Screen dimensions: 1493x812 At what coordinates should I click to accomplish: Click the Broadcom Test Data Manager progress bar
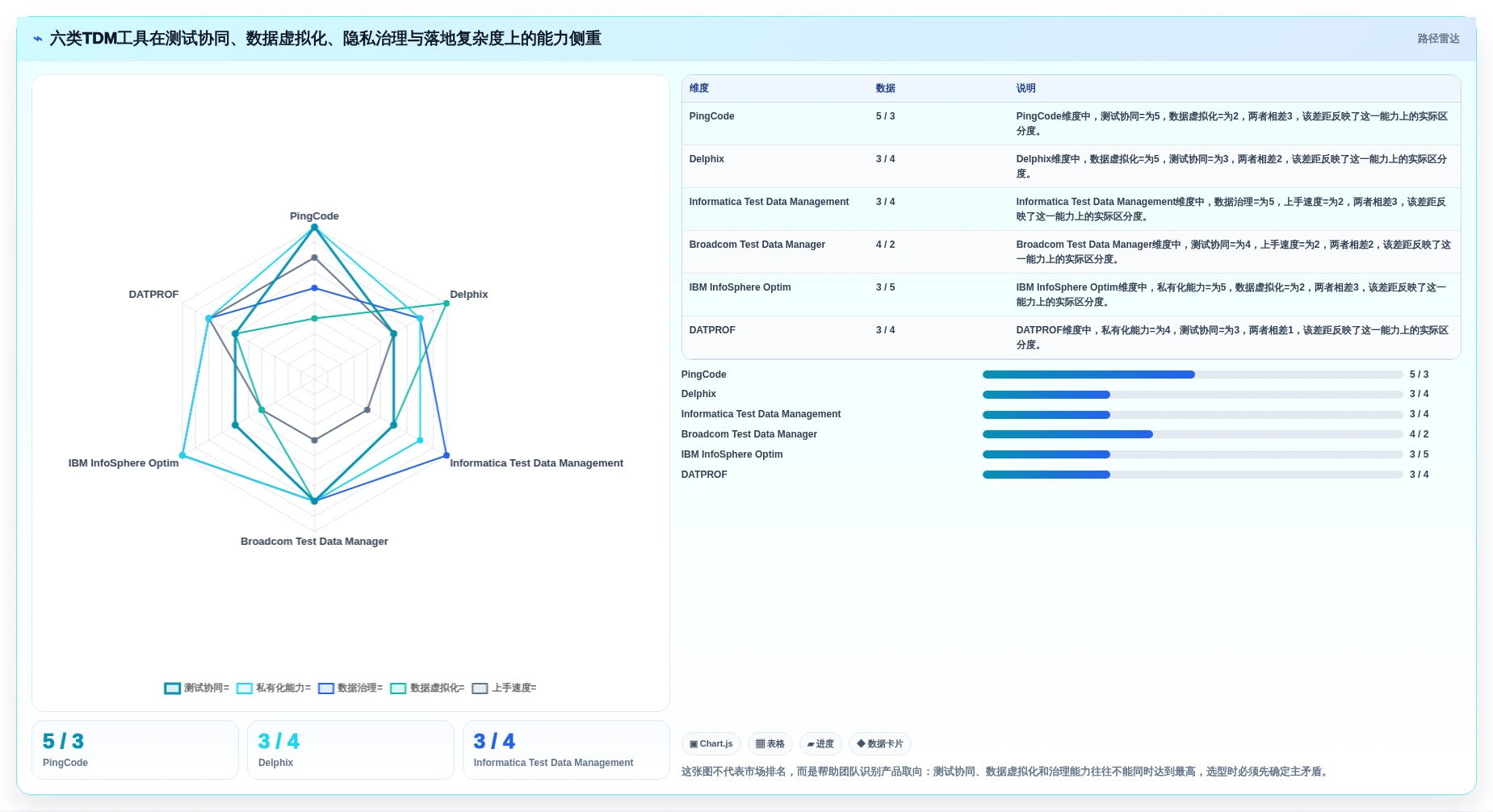pos(1193,434)
